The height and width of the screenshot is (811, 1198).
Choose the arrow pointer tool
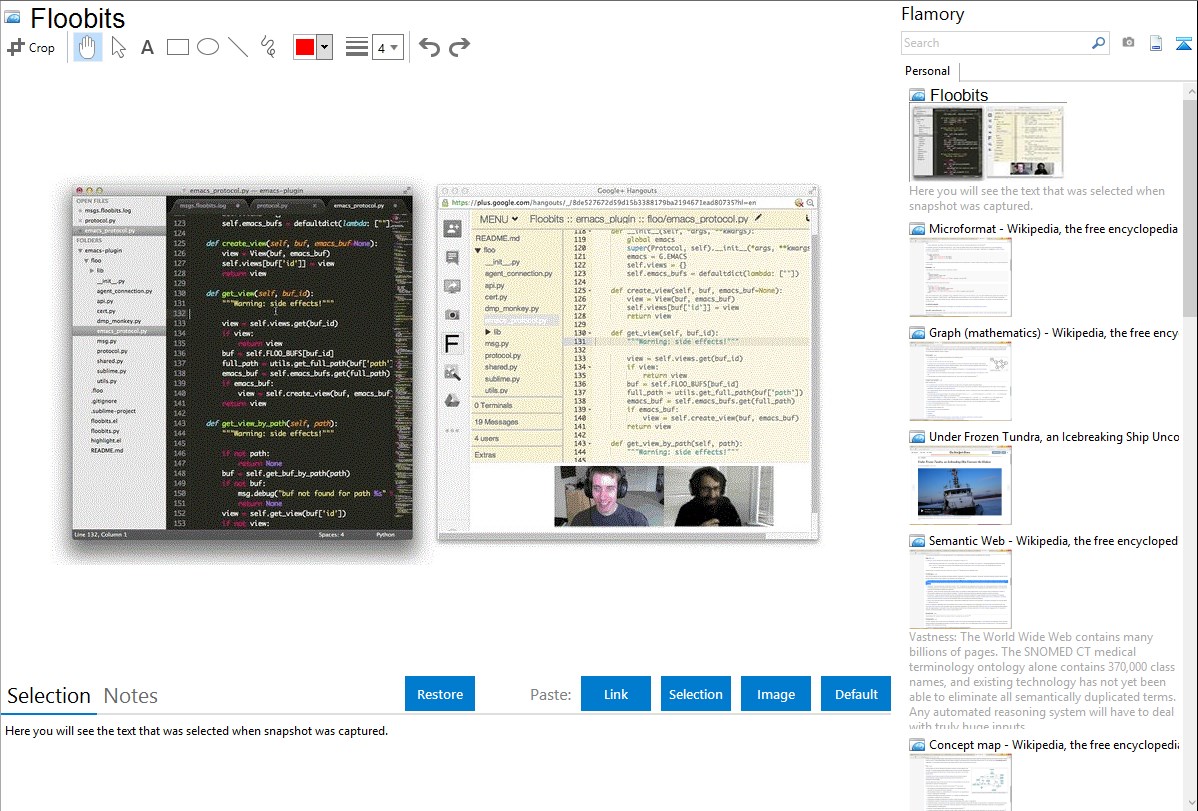pyautogui.click(x=118, y=47)
